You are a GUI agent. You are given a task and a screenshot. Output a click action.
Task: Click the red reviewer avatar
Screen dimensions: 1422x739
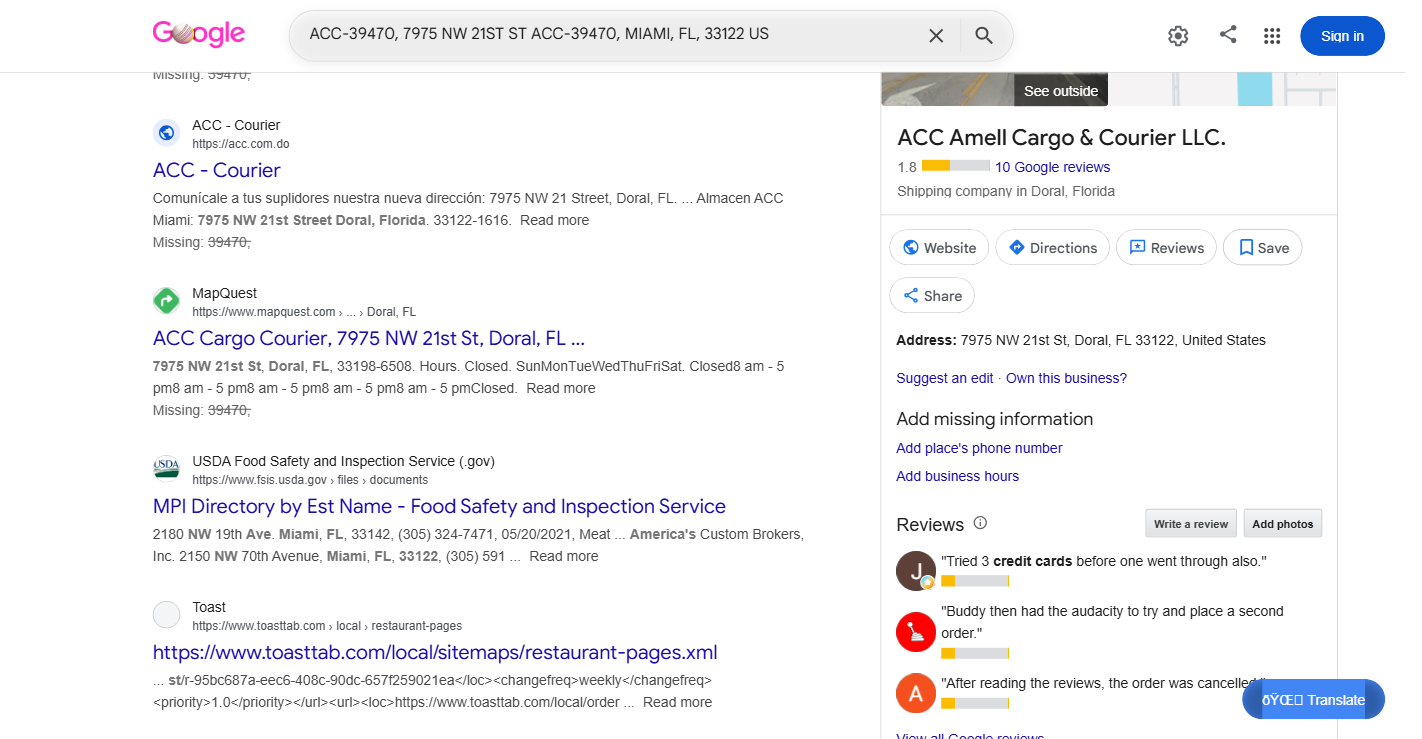(916, 632)
